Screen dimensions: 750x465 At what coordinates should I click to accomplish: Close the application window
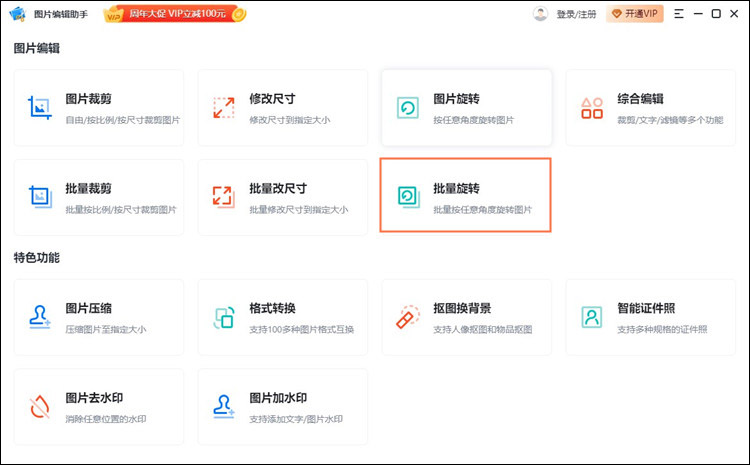pyautogui.click(x=734, y=13)
